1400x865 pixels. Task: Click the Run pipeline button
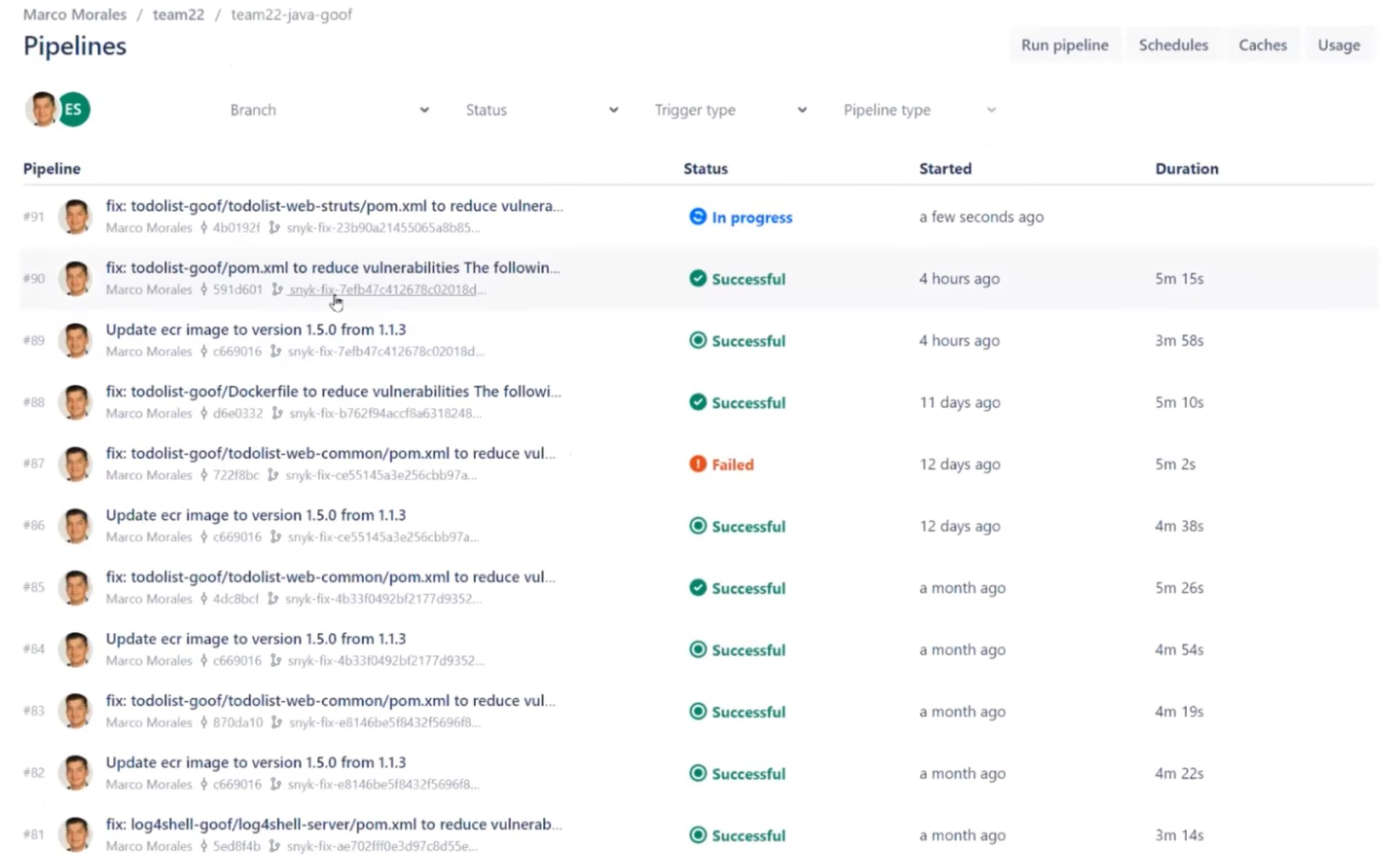[x=1064, y=45]
